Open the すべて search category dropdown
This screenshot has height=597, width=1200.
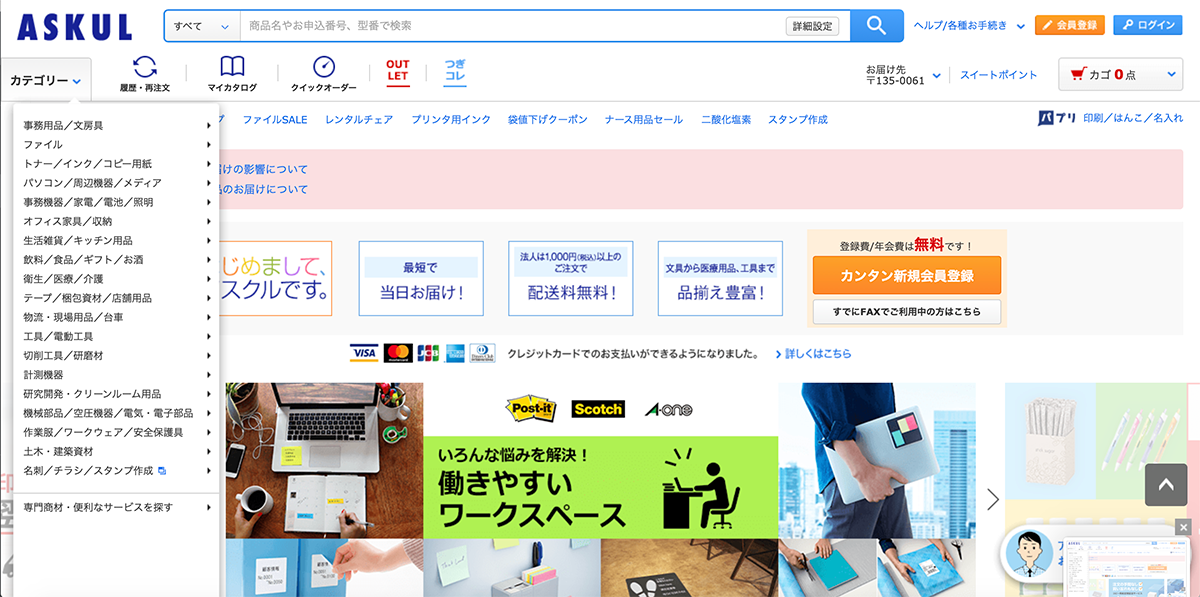(x=203, y=26)
